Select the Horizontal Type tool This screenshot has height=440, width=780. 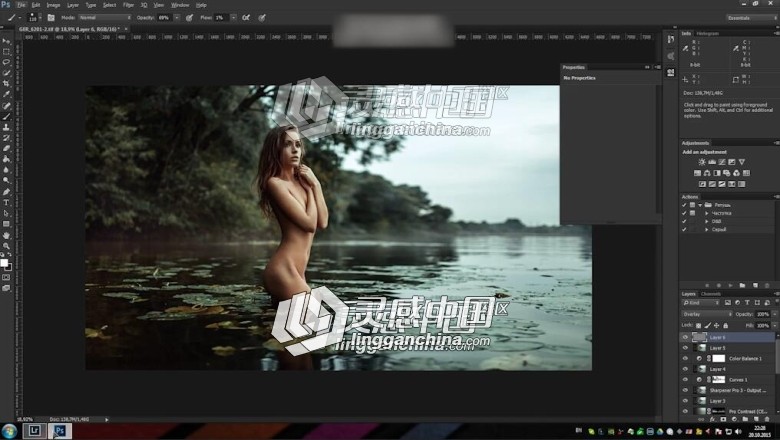pyautogui.click(x=6, y=203)
